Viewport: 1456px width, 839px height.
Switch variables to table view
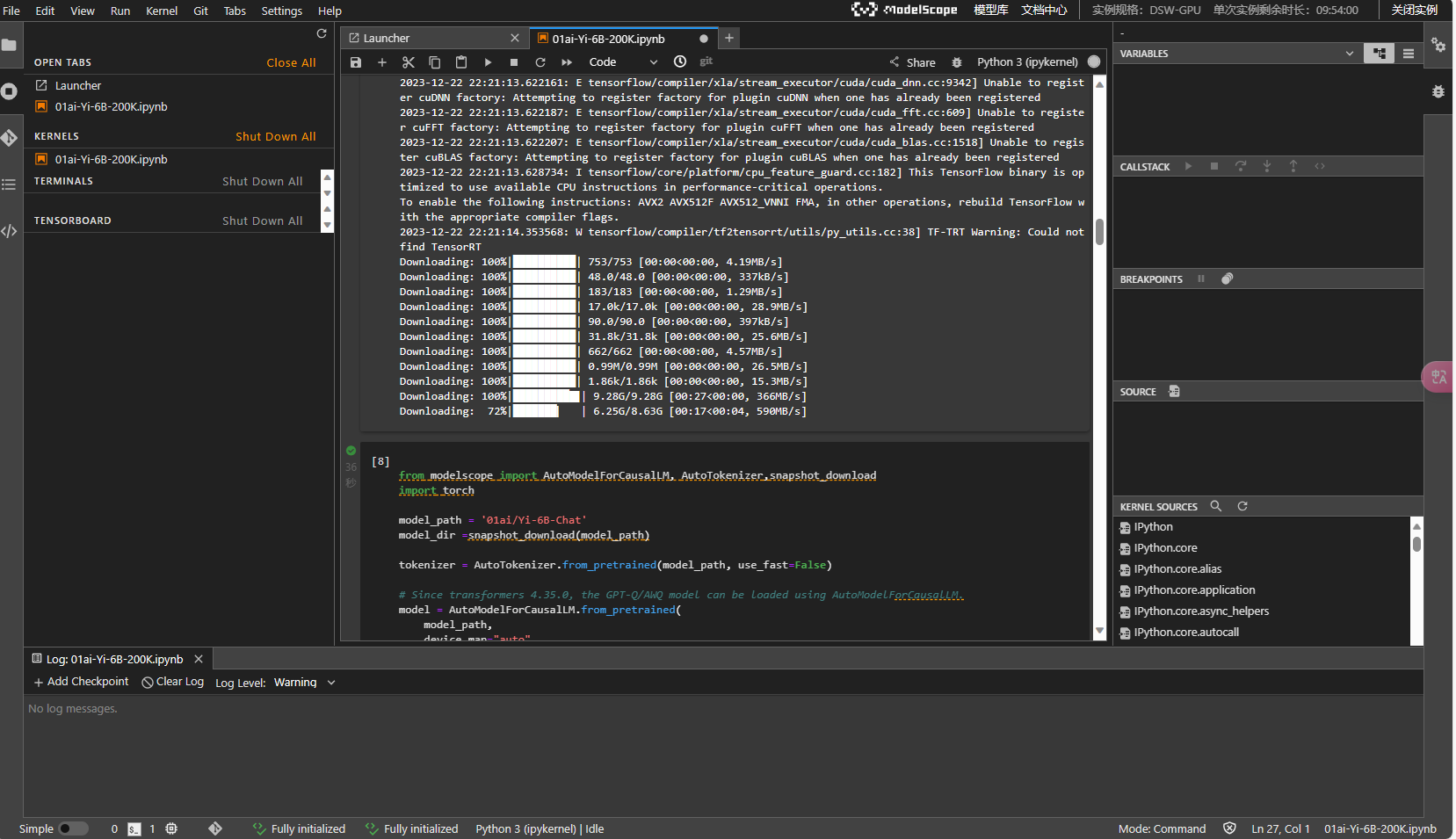tap(1409, 54)
